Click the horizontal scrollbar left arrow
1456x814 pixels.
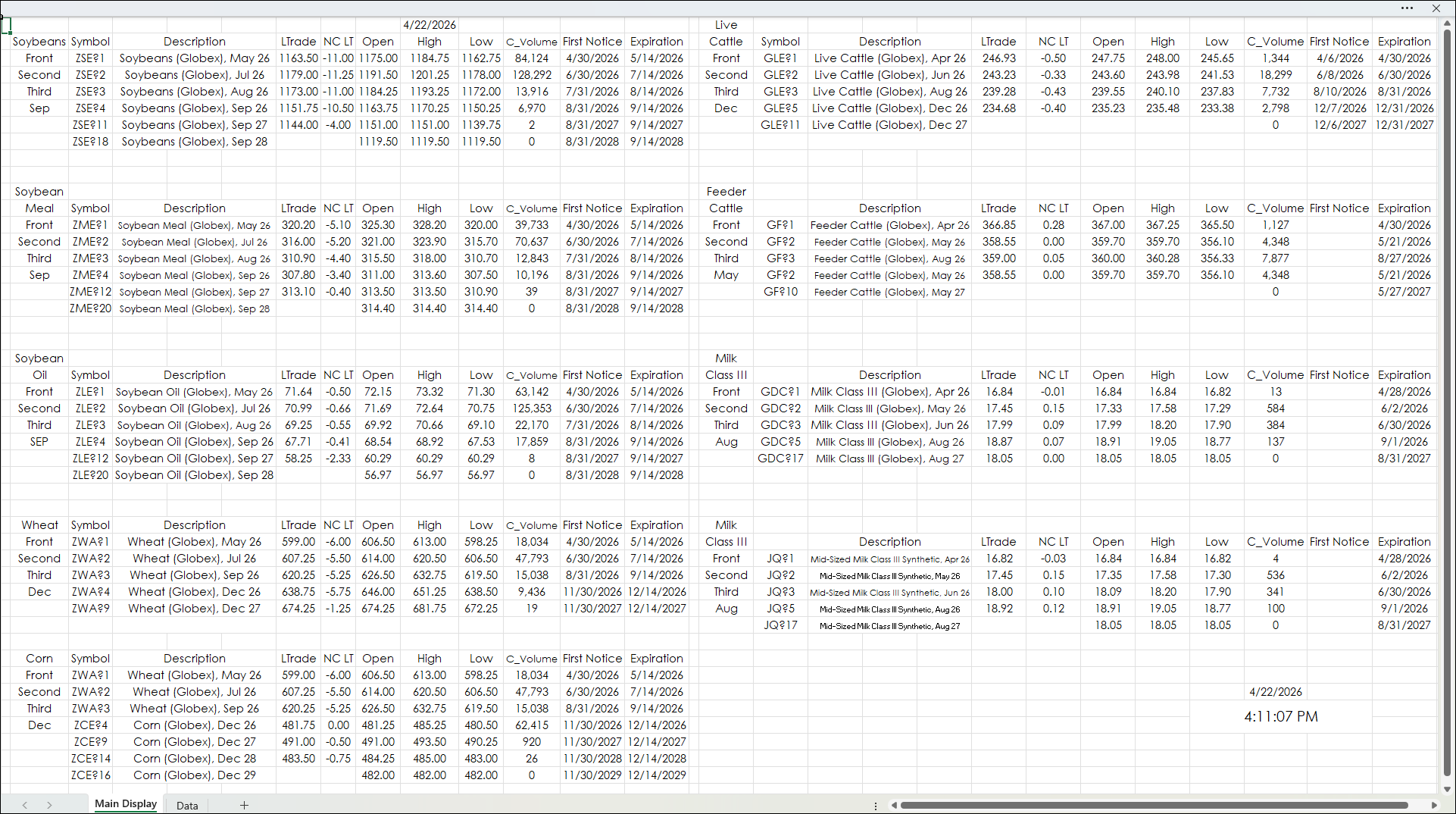894,805
